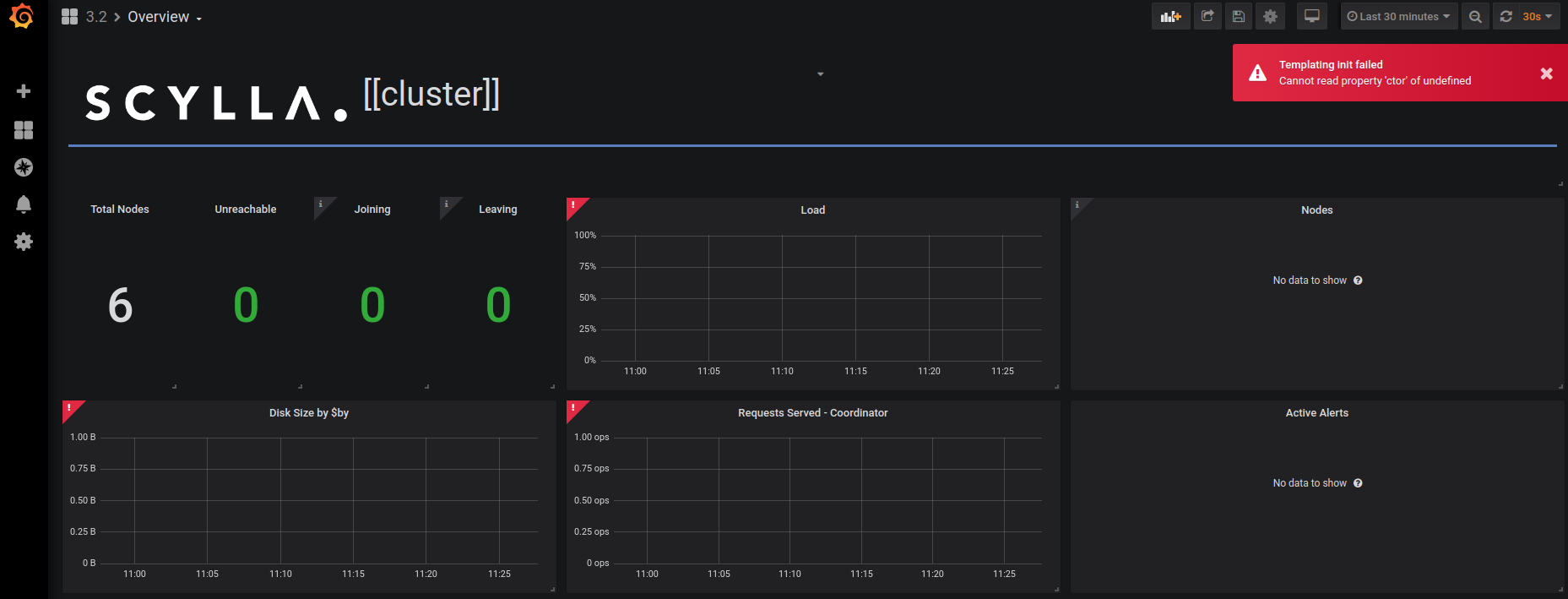Refresh the dashboard with the sync icon
The height and width of the screenshot is (599, 1568).
coord(1506,16)
